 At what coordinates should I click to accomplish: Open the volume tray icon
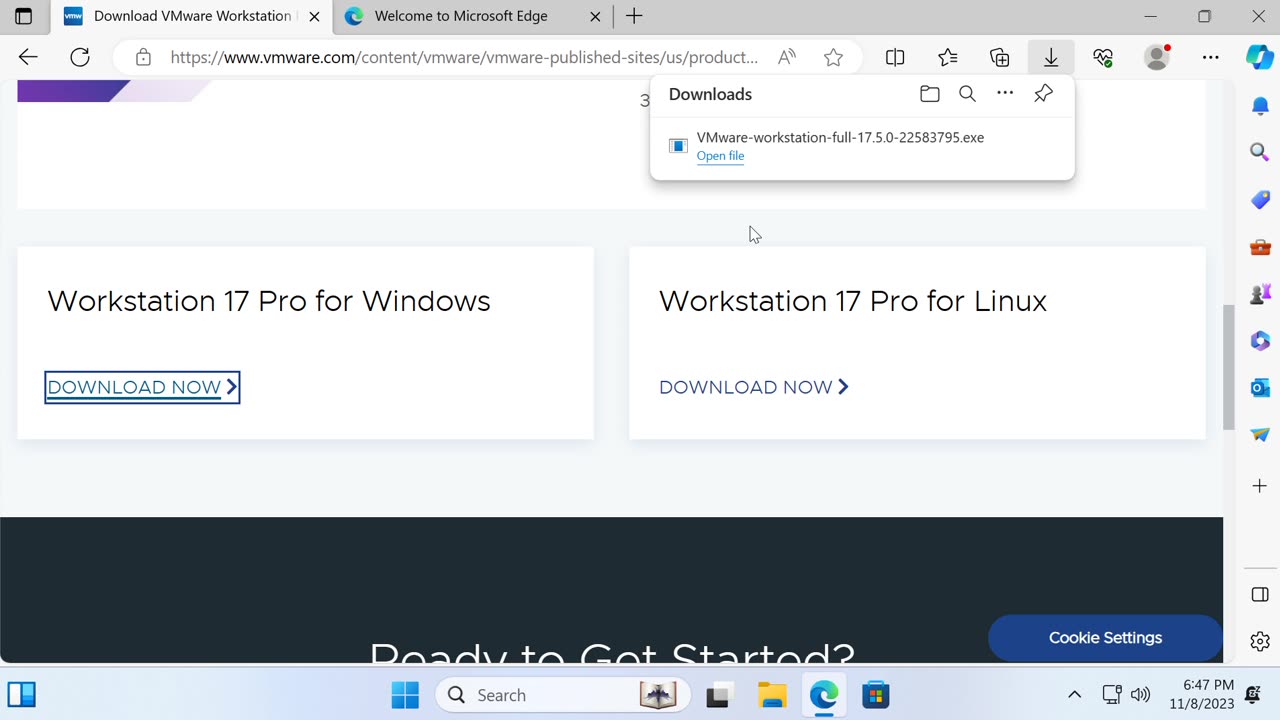click(1140, 695)
